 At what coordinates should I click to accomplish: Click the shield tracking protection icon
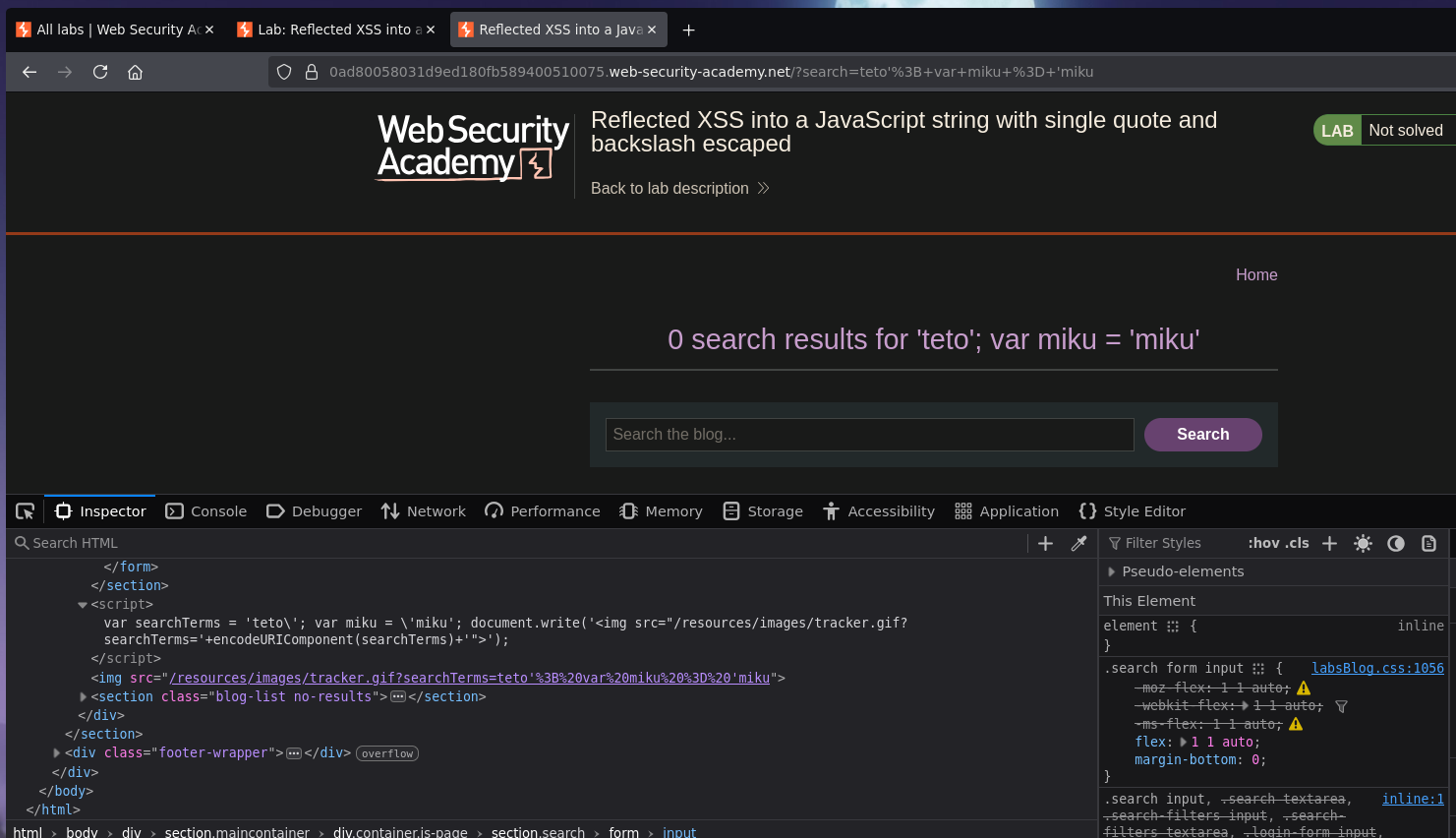[284, 72]
